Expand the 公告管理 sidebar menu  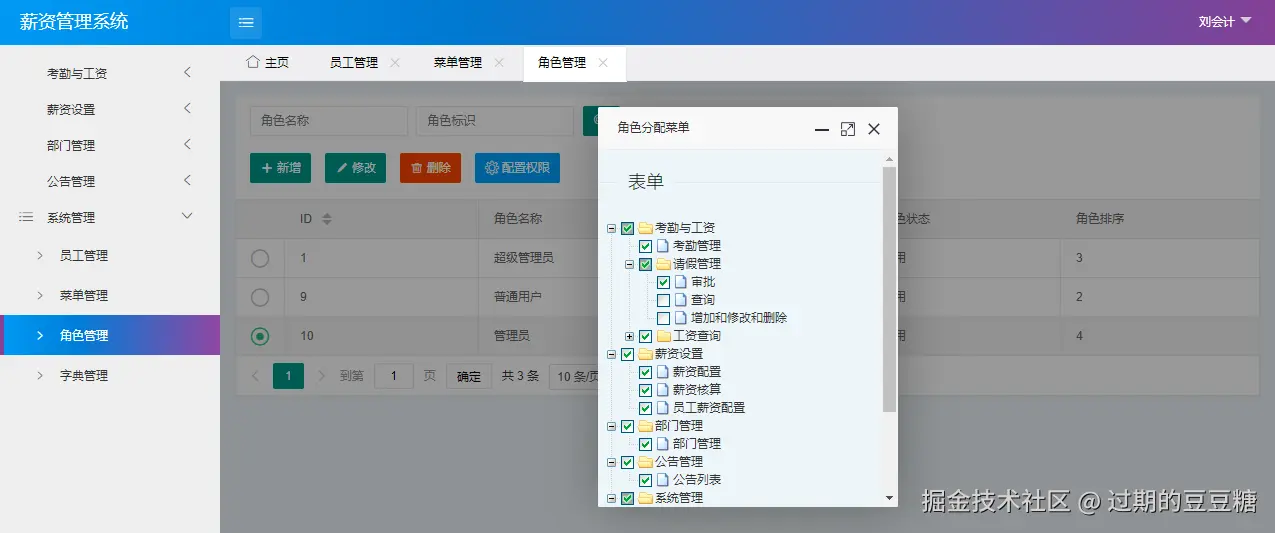point(110,181)
